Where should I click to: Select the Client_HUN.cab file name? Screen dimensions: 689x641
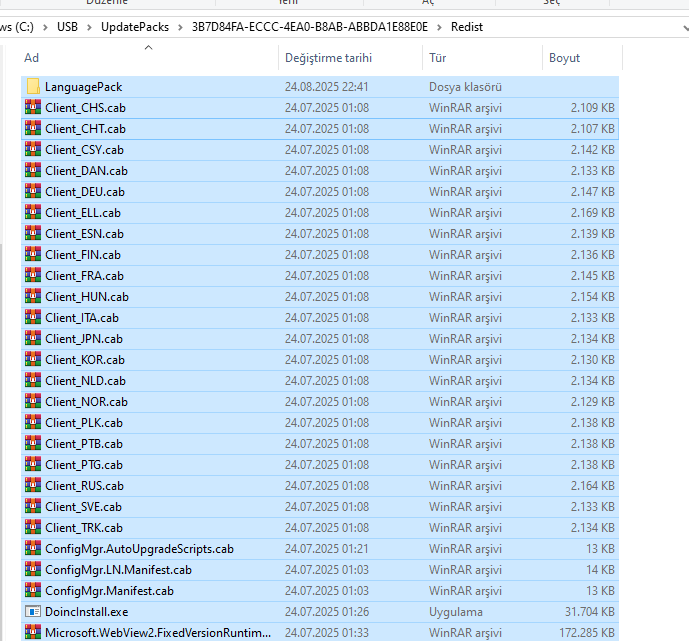87,297
